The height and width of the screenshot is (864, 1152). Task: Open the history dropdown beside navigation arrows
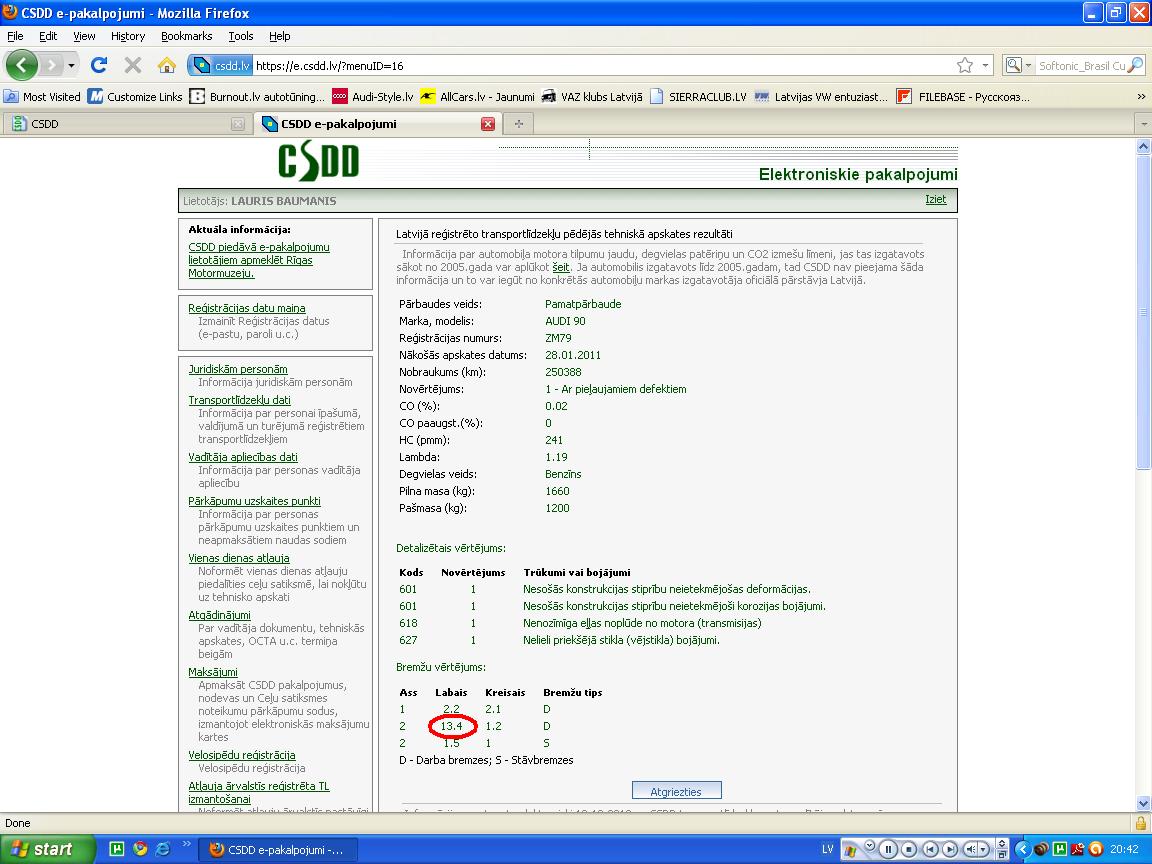tap(71, 65)
